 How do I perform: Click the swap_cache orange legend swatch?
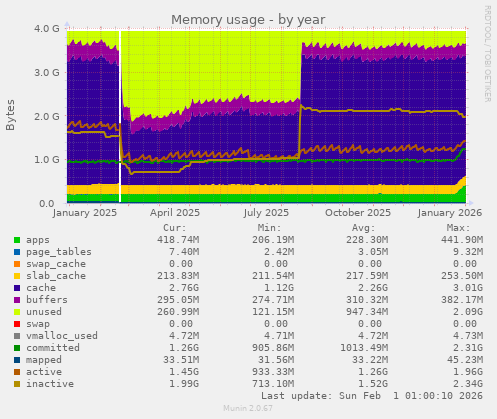click(17, 264)
